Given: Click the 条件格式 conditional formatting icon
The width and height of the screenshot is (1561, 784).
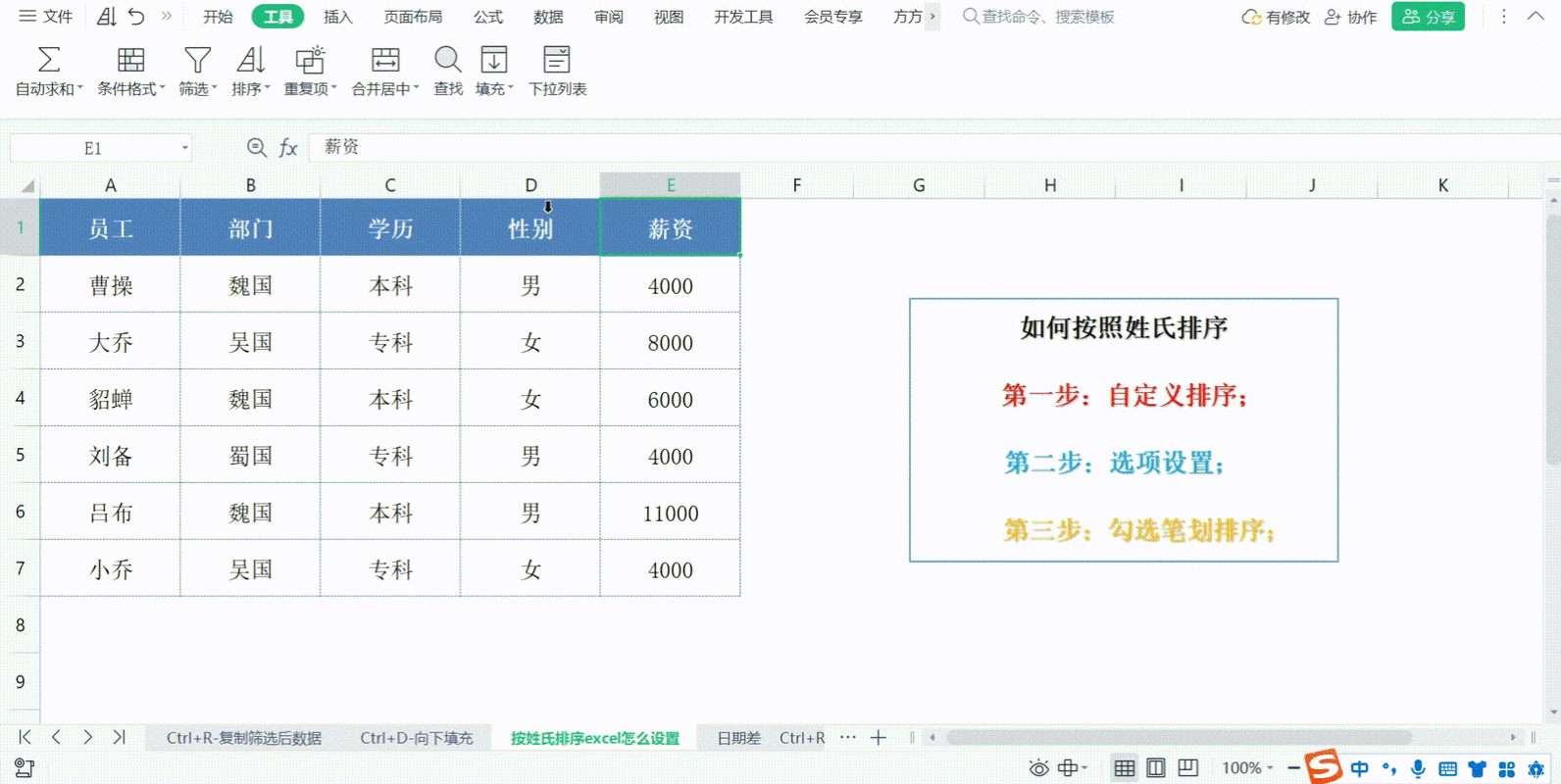Looking at the screenshot, I should click(x=130, y=60).
